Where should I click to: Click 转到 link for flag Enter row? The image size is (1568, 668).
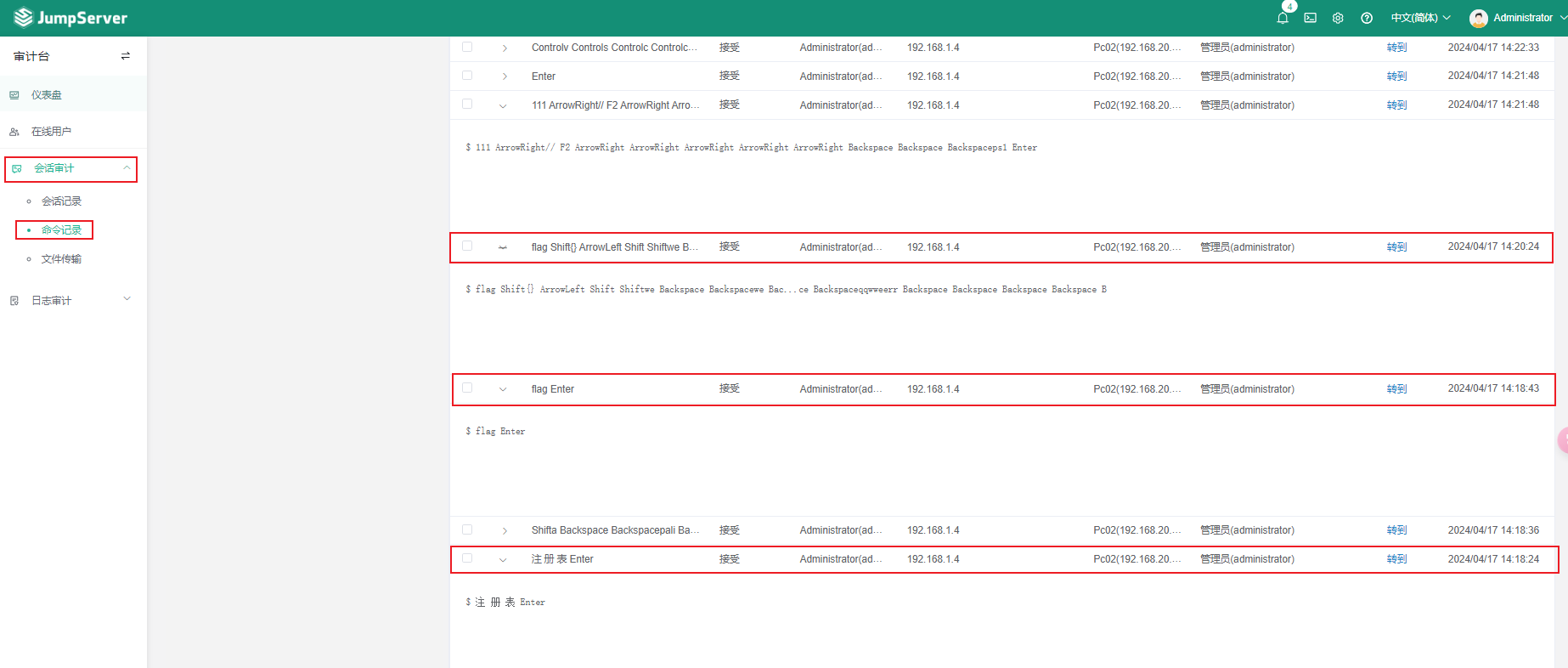click(x=1396, y=389)
